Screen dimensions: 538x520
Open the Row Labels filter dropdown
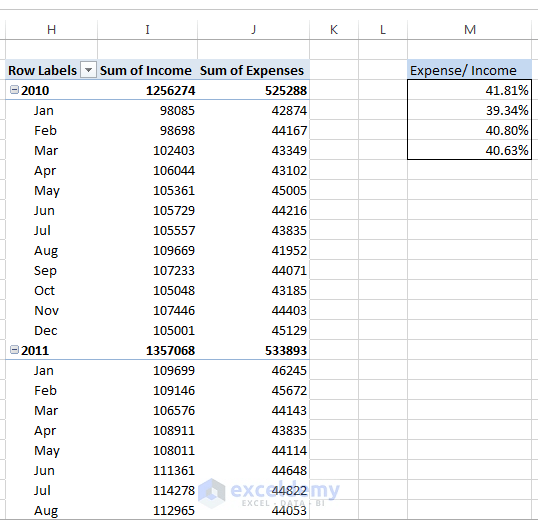click(x=88, y=70)
